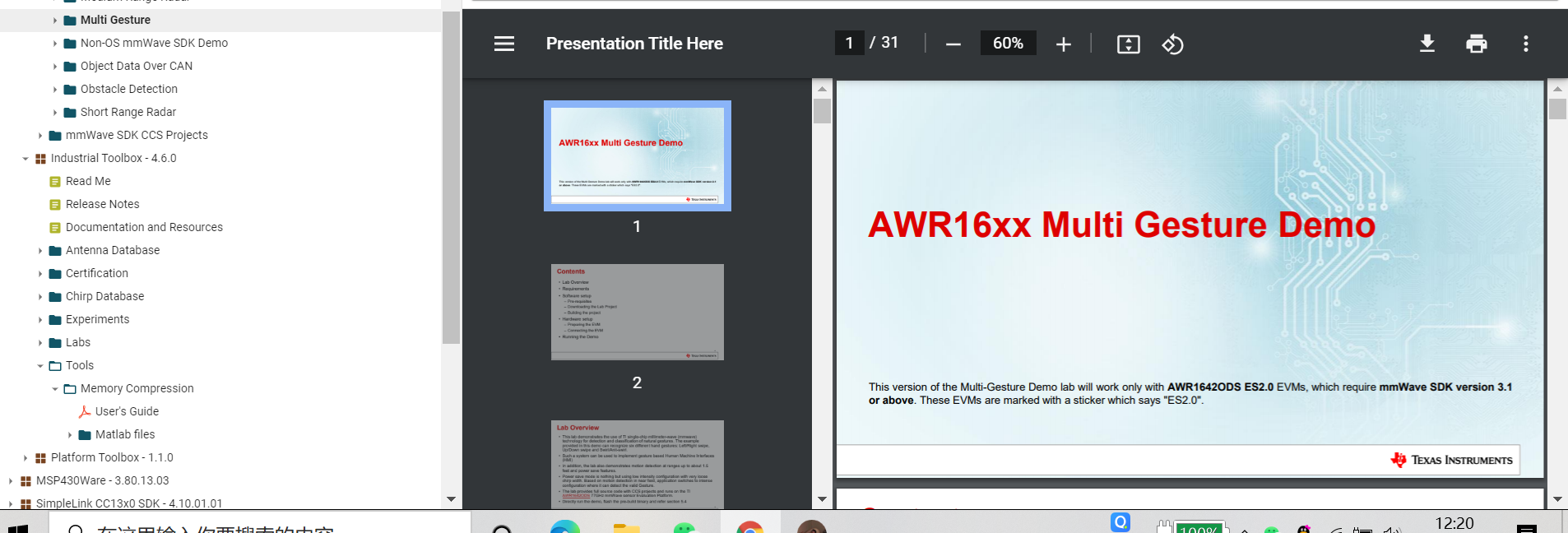Screen dimensions: 1568x533
Task: Select Industrial Toolbox - 4.6.0 package
Action: (114, 158)
